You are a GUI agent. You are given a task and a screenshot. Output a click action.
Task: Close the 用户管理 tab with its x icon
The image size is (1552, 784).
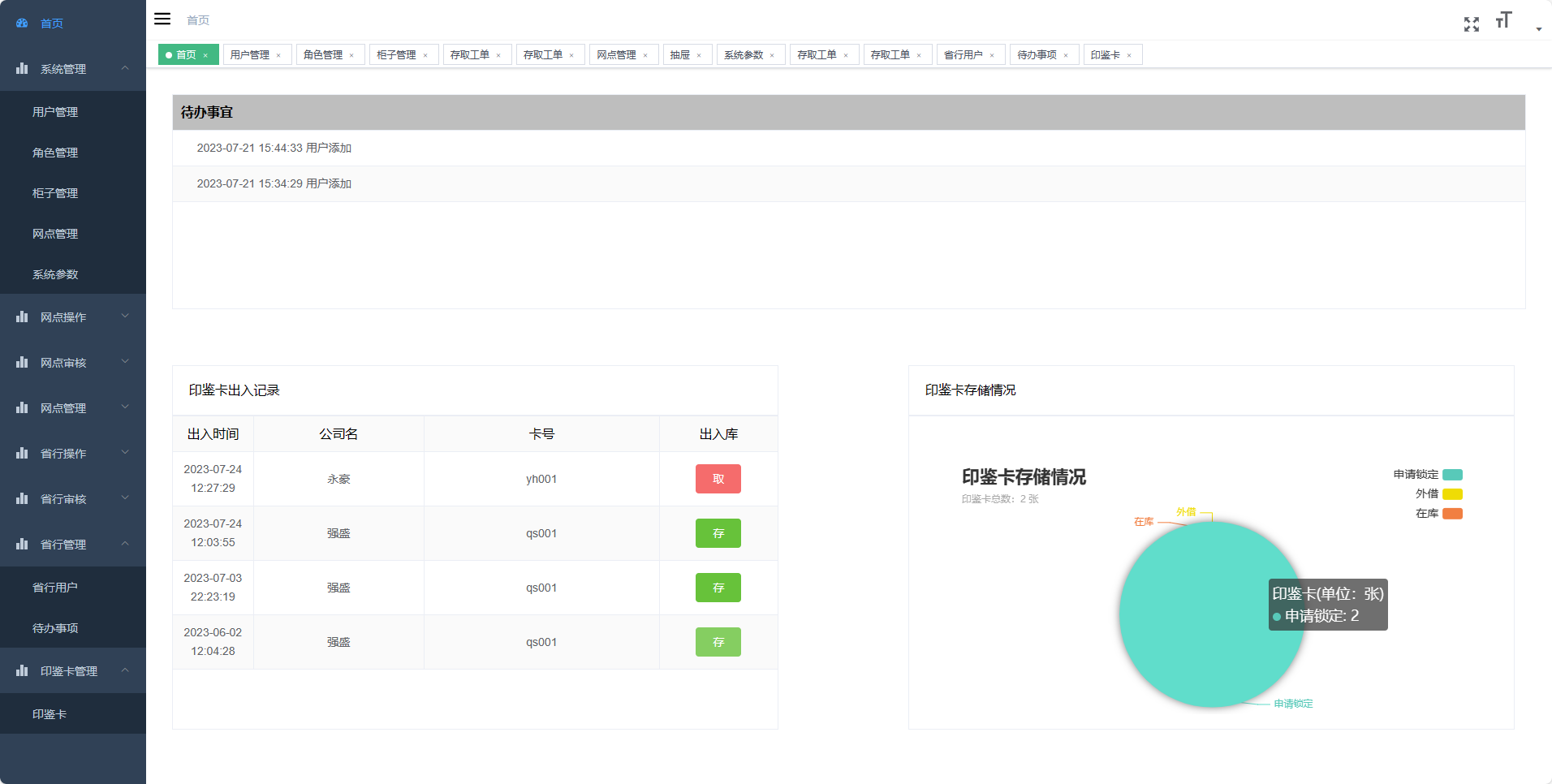pyautogui.click(x=278, y=55)
